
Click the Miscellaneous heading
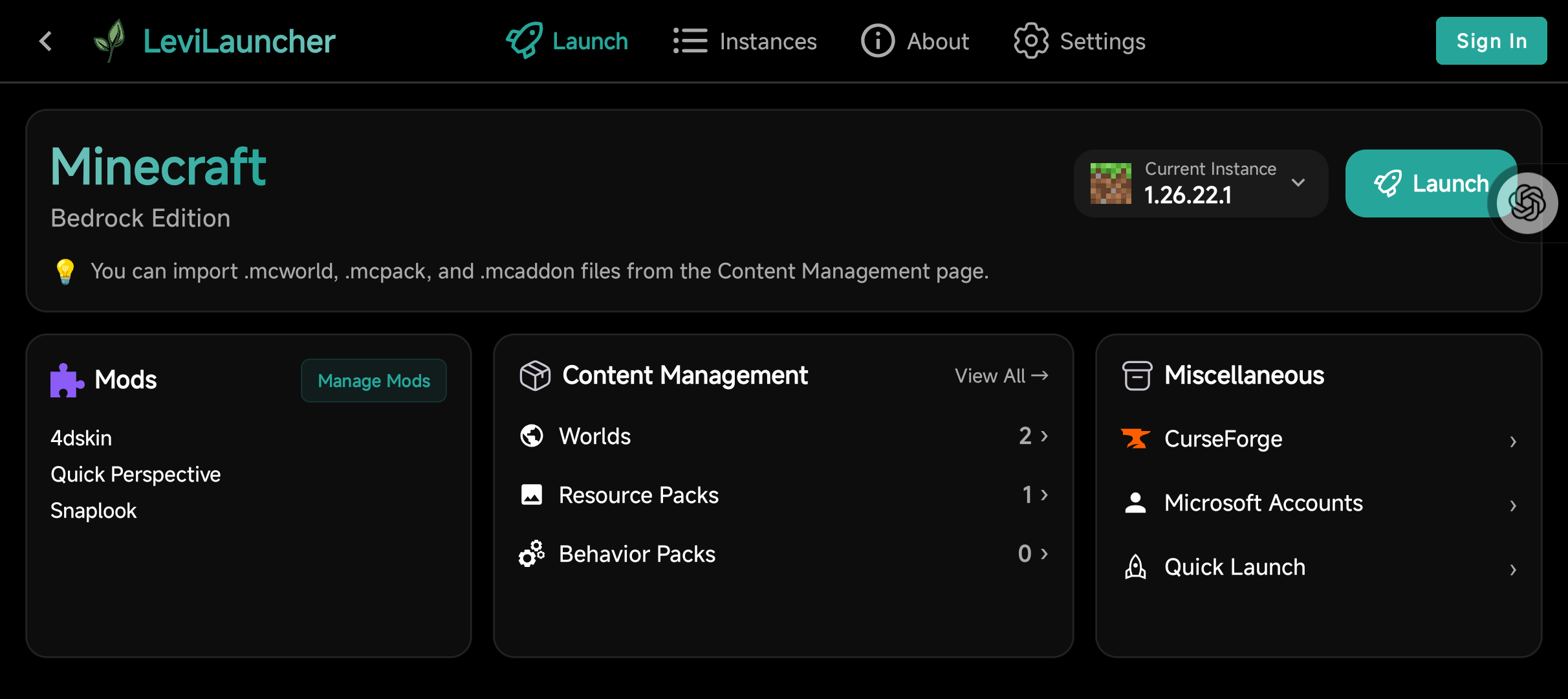click(x=1244, y=375)
